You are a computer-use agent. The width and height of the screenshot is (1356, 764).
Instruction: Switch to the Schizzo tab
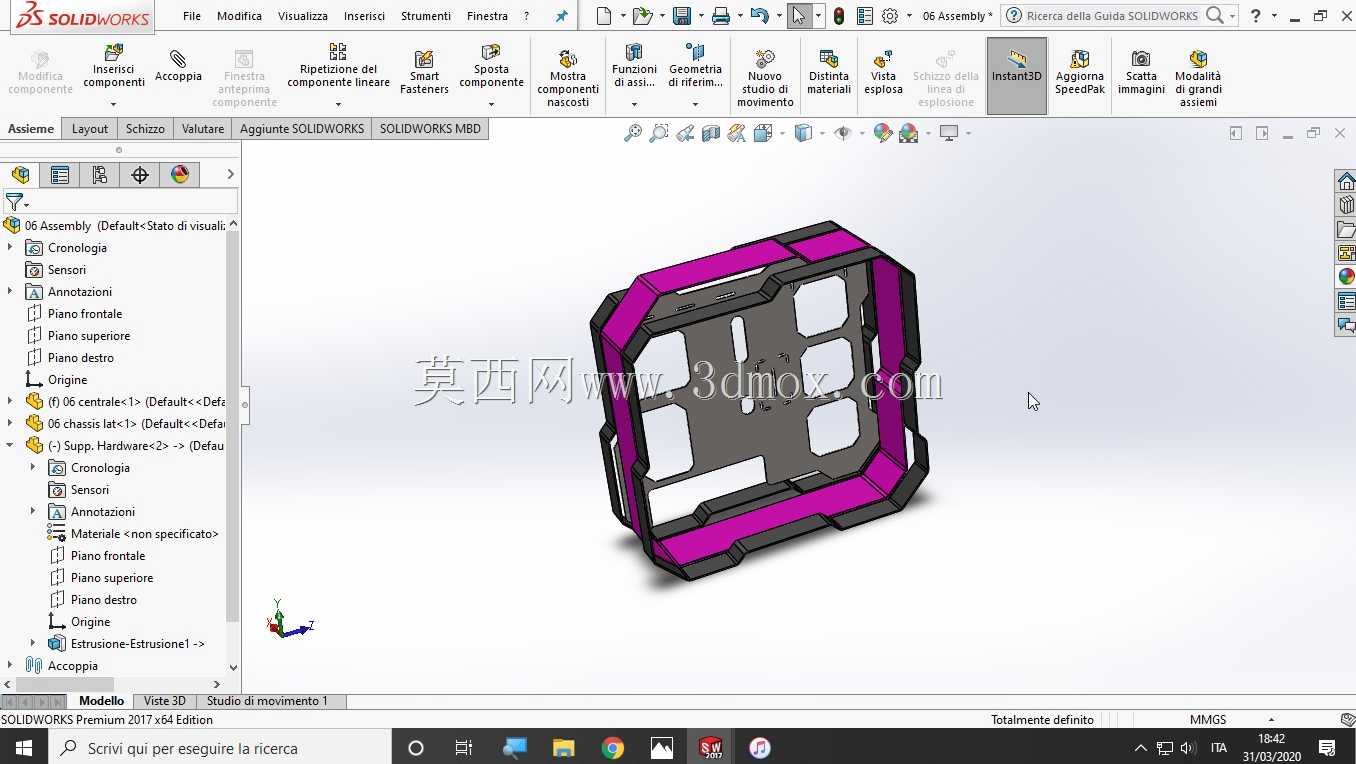pos(145,128)
